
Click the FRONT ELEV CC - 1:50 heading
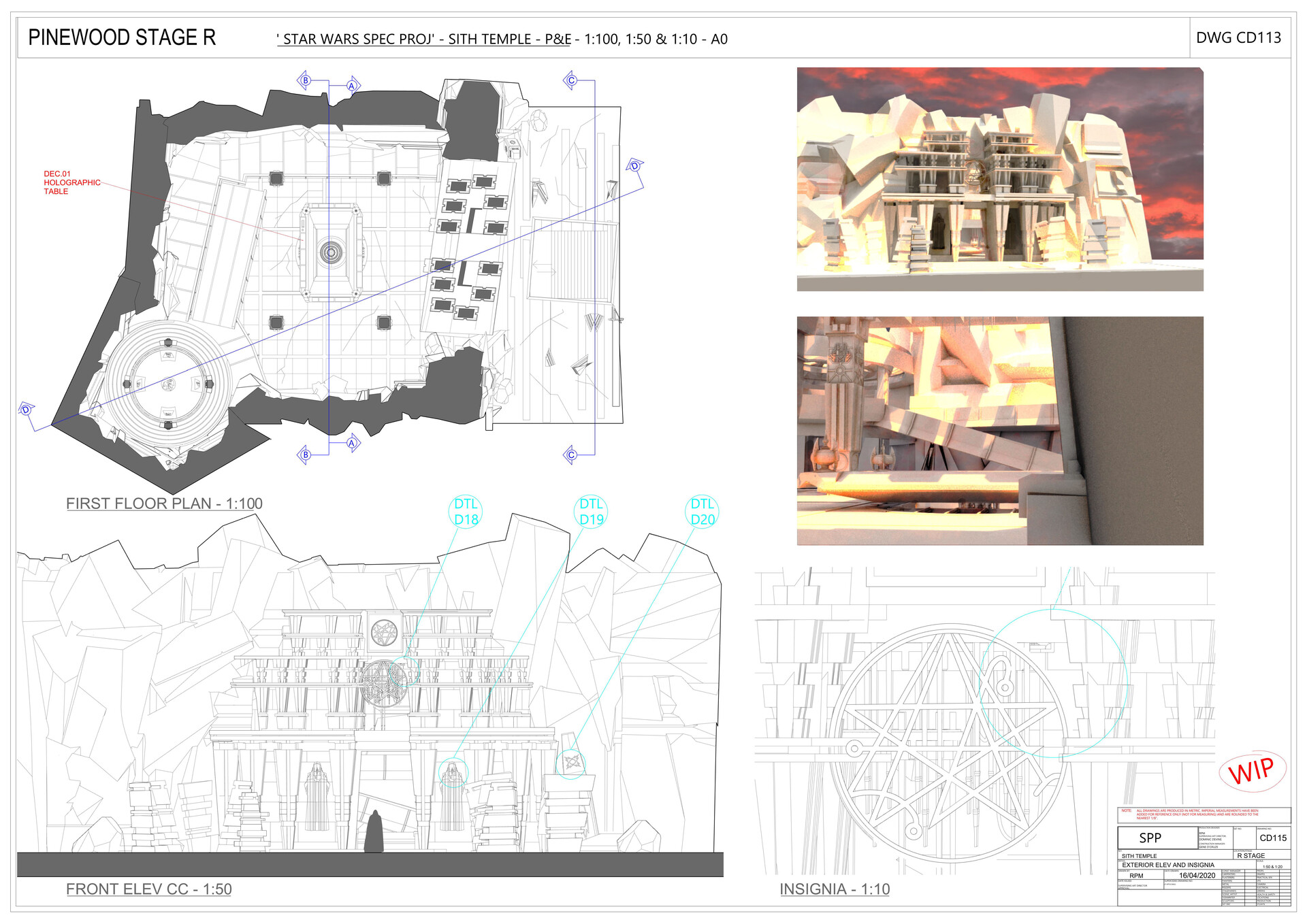148,889
